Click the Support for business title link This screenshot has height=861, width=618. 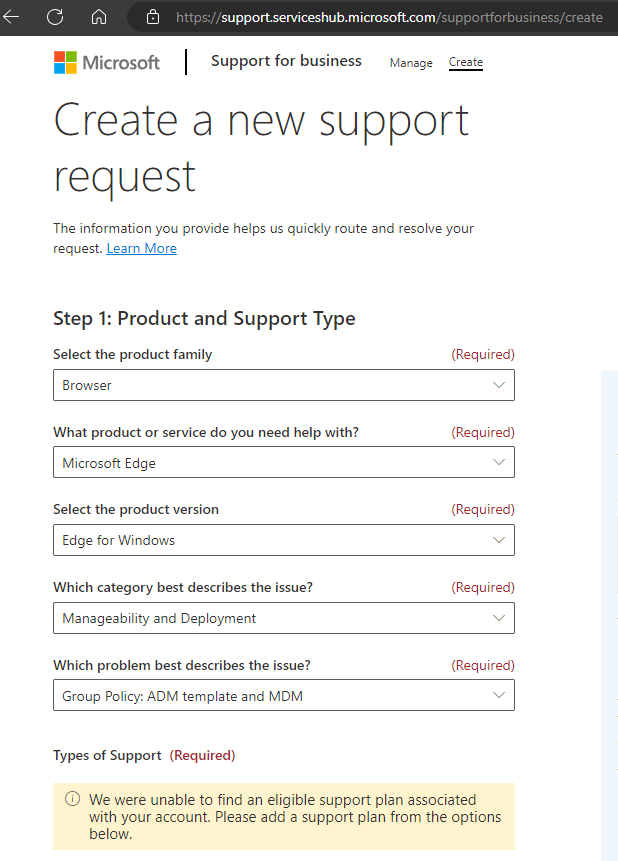286,61
